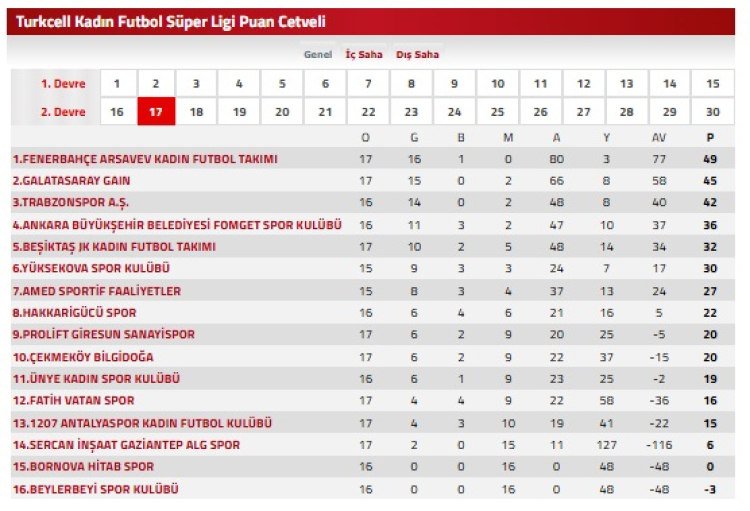Go to week 30 standings
Image resolution: width=750 pixels, height=511 pixels.
(712, 112)
